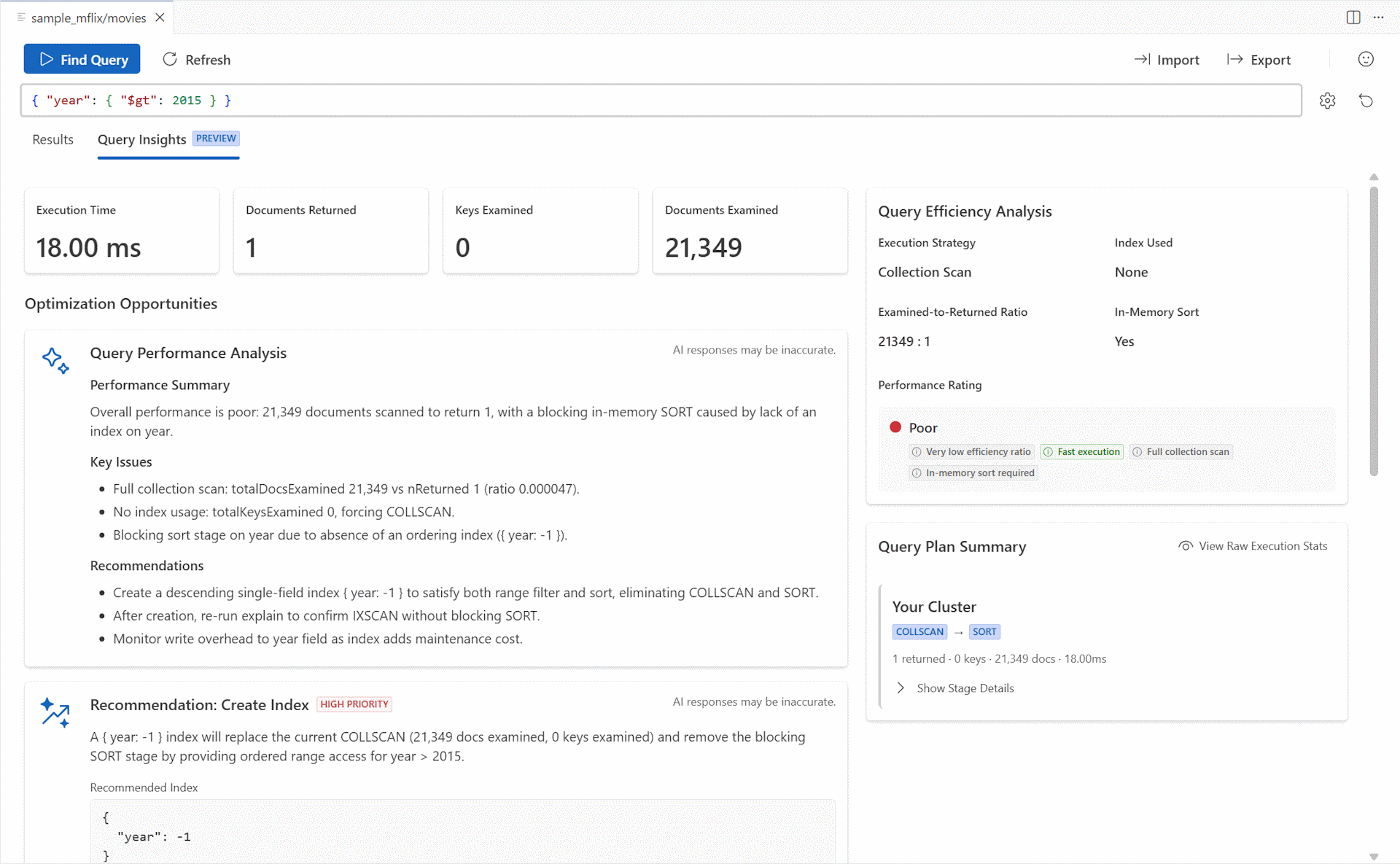Image resolution: width=1400 pixels, height=864 pixels.
Task: Click the Find Query play button
Action: click(82, 59)
